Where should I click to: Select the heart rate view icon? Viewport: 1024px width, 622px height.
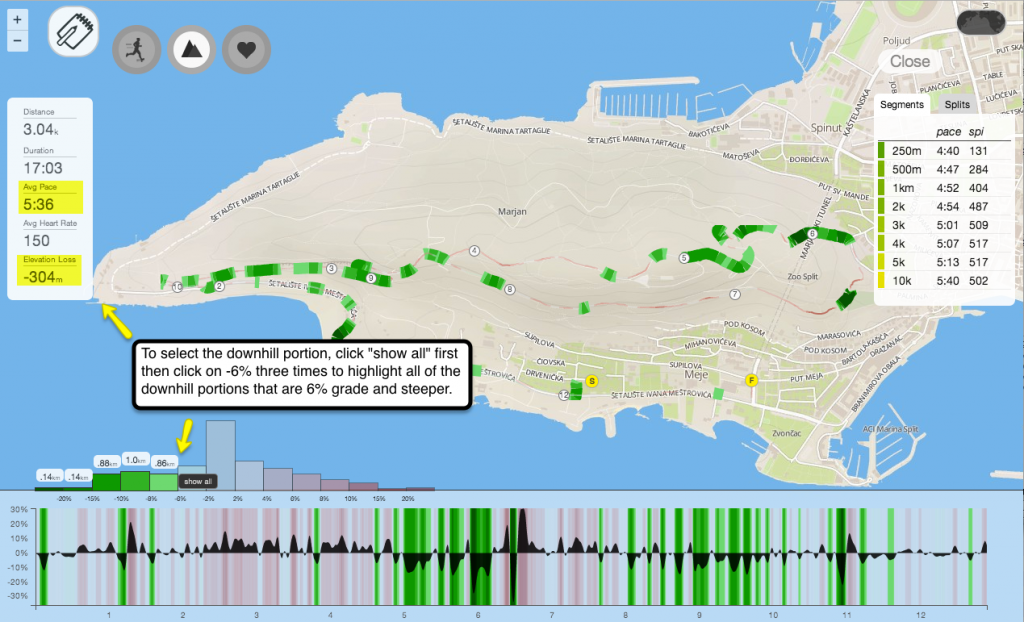[246, 49]
